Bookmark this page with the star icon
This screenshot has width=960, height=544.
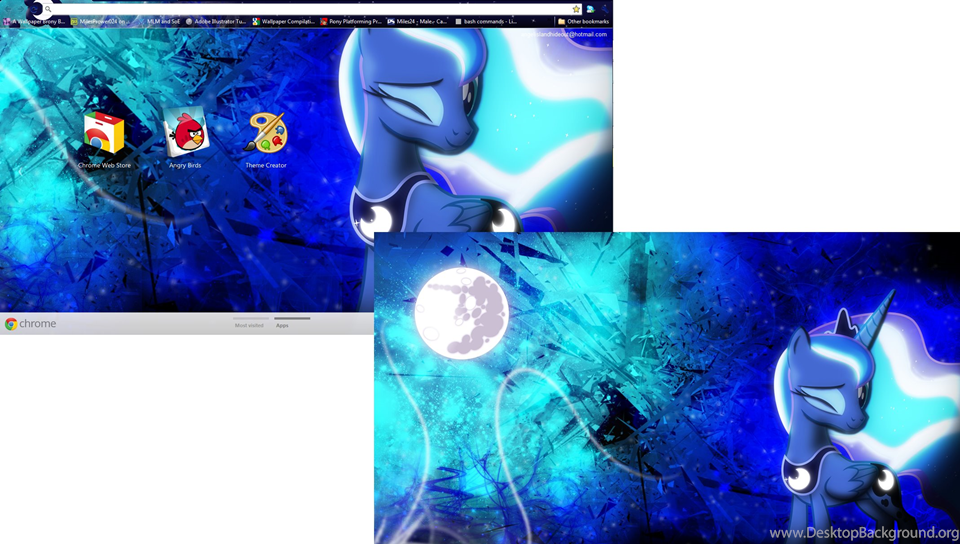click(576, 9)
